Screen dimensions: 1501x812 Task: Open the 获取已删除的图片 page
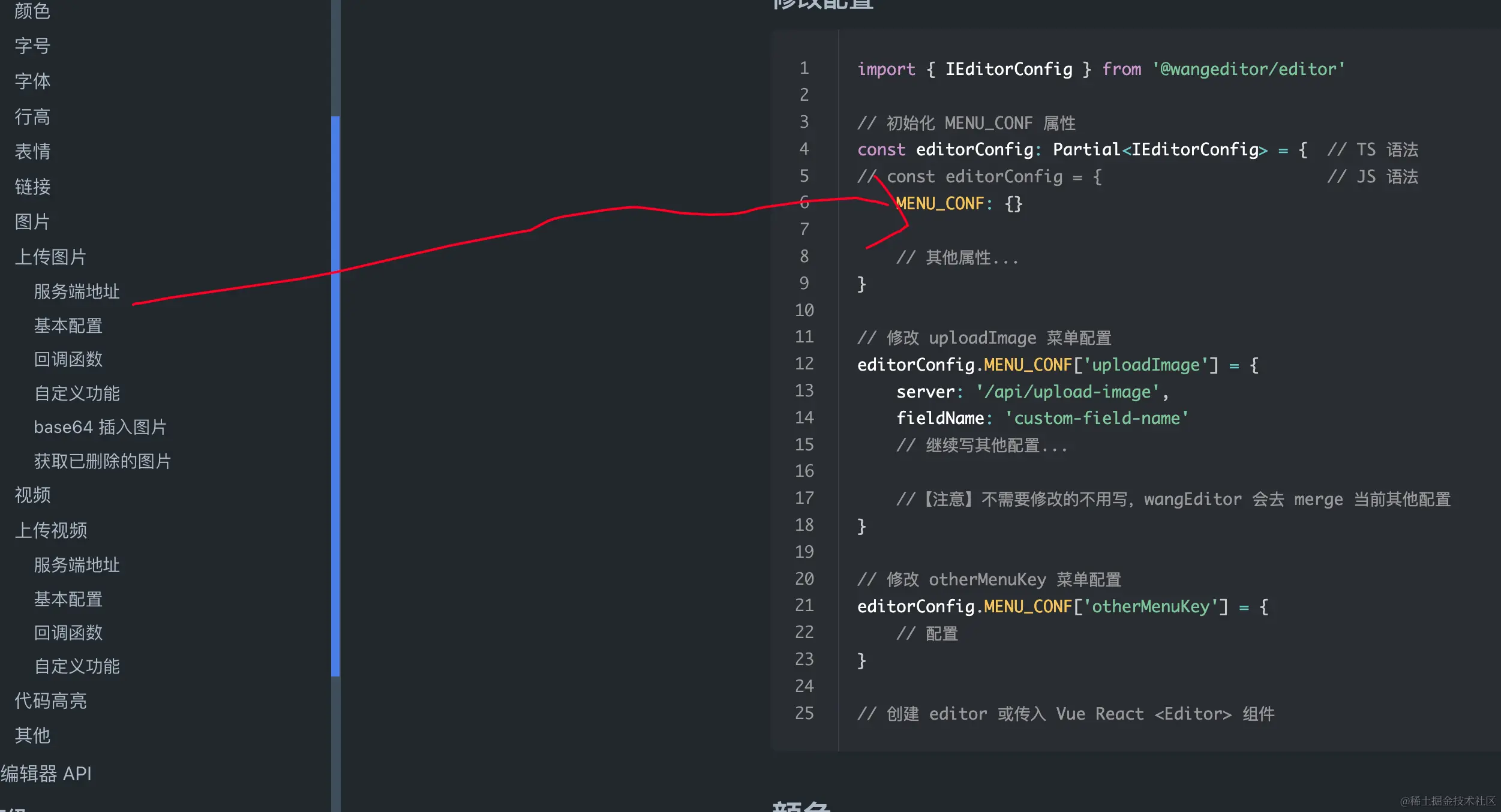coord(102,461)
